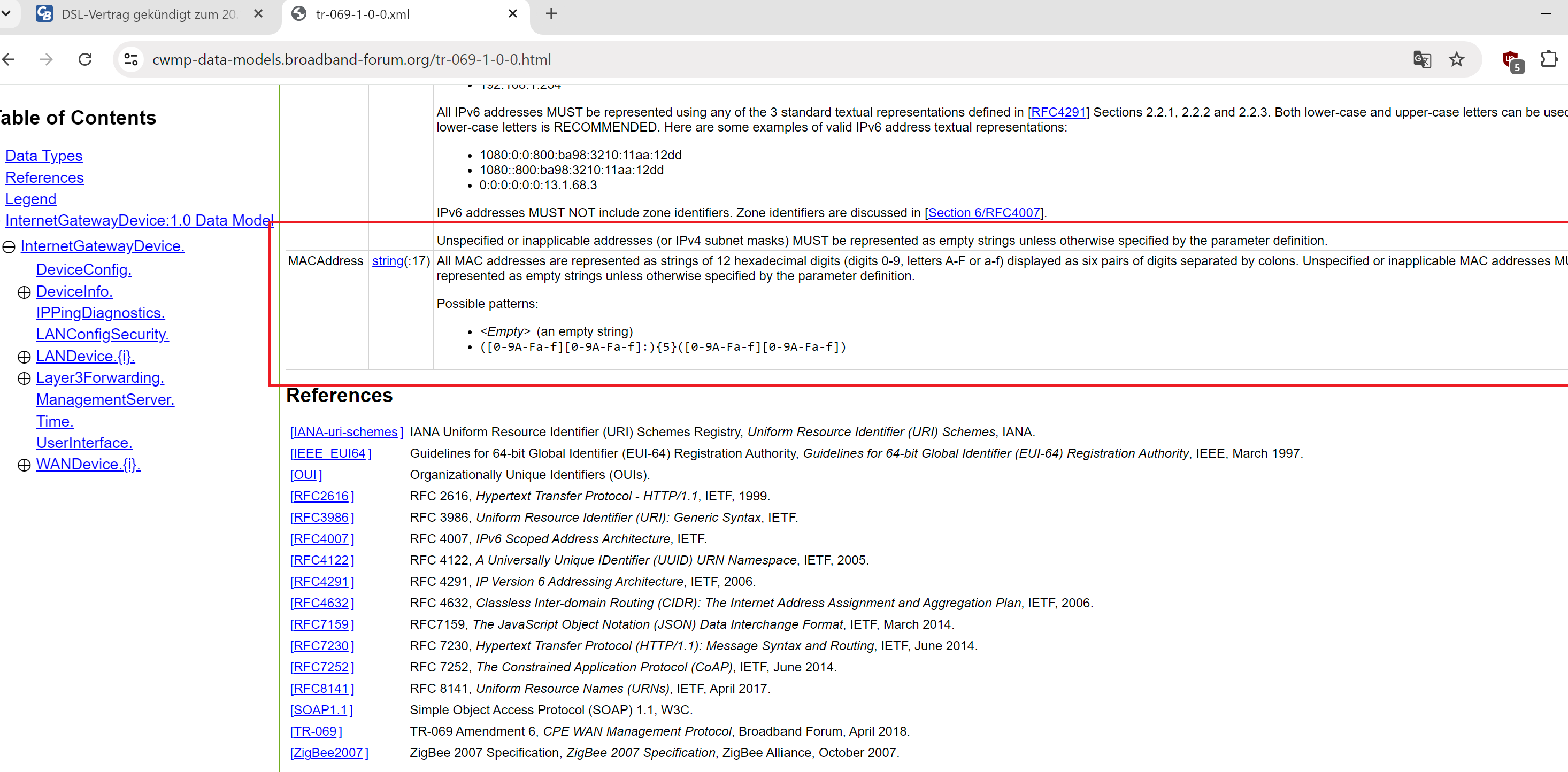Close the tr-069-1-0-0.xml tab
The width and height of the screenshot is (1568, 772).
(x=512, y=14)
